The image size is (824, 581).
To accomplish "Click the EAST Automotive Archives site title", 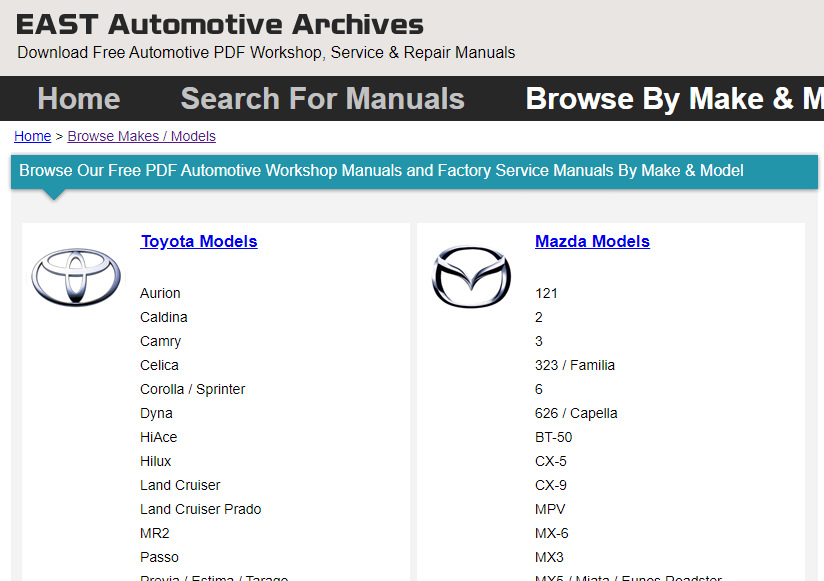I will (220, 25).
